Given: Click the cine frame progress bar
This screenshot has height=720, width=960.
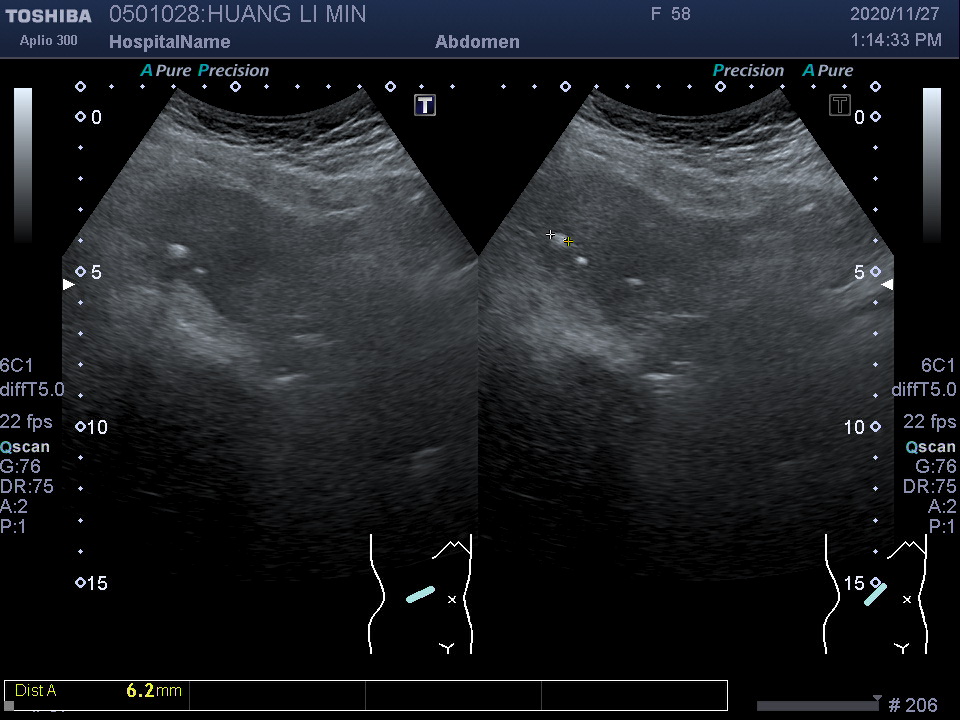Looking at the screenshot, I should pyautogui.click(x=817, y=706).
